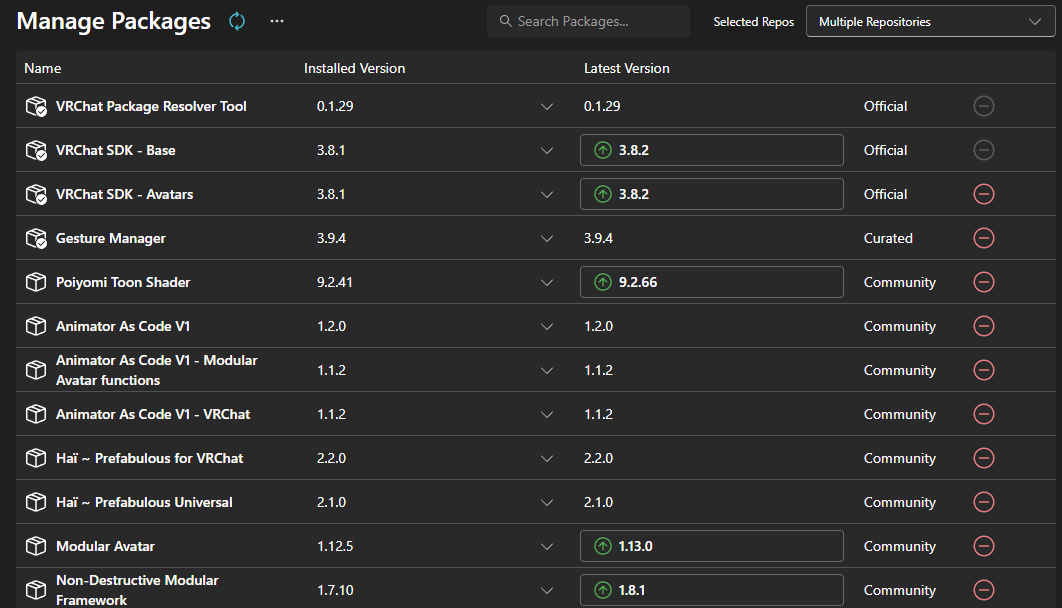The width and height of the screenshot is (1062, 608).
Task: Click installed version 1.7.10
Action: tap(335, 590)
